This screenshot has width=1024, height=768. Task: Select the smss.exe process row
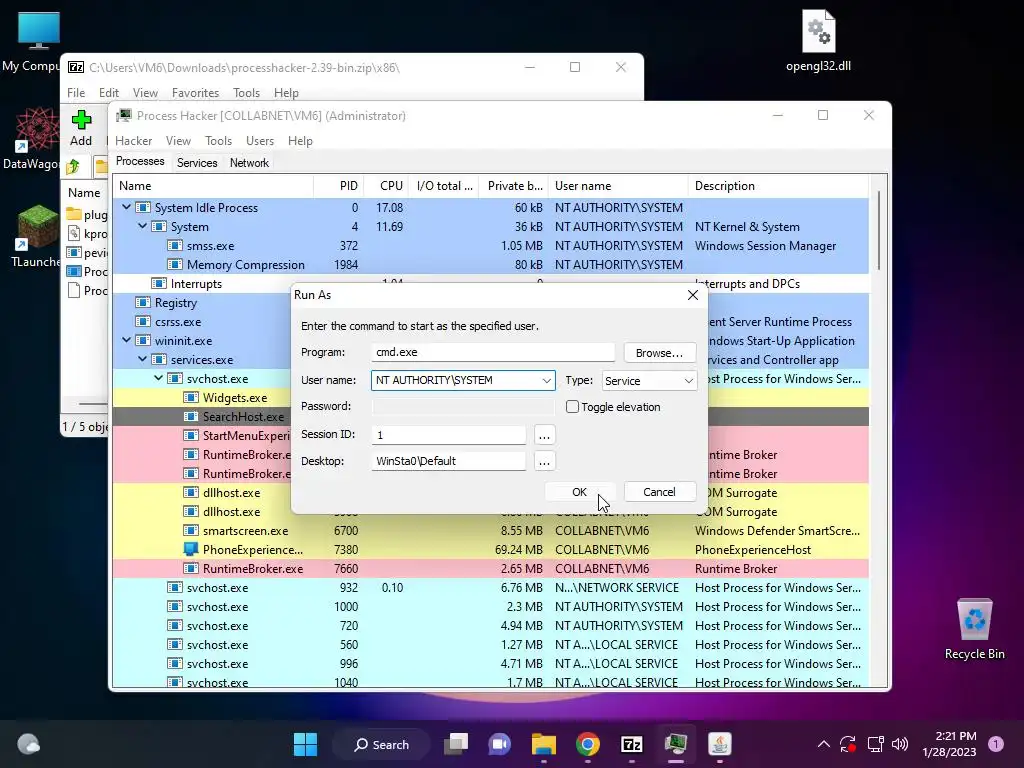tap(490, 246)
